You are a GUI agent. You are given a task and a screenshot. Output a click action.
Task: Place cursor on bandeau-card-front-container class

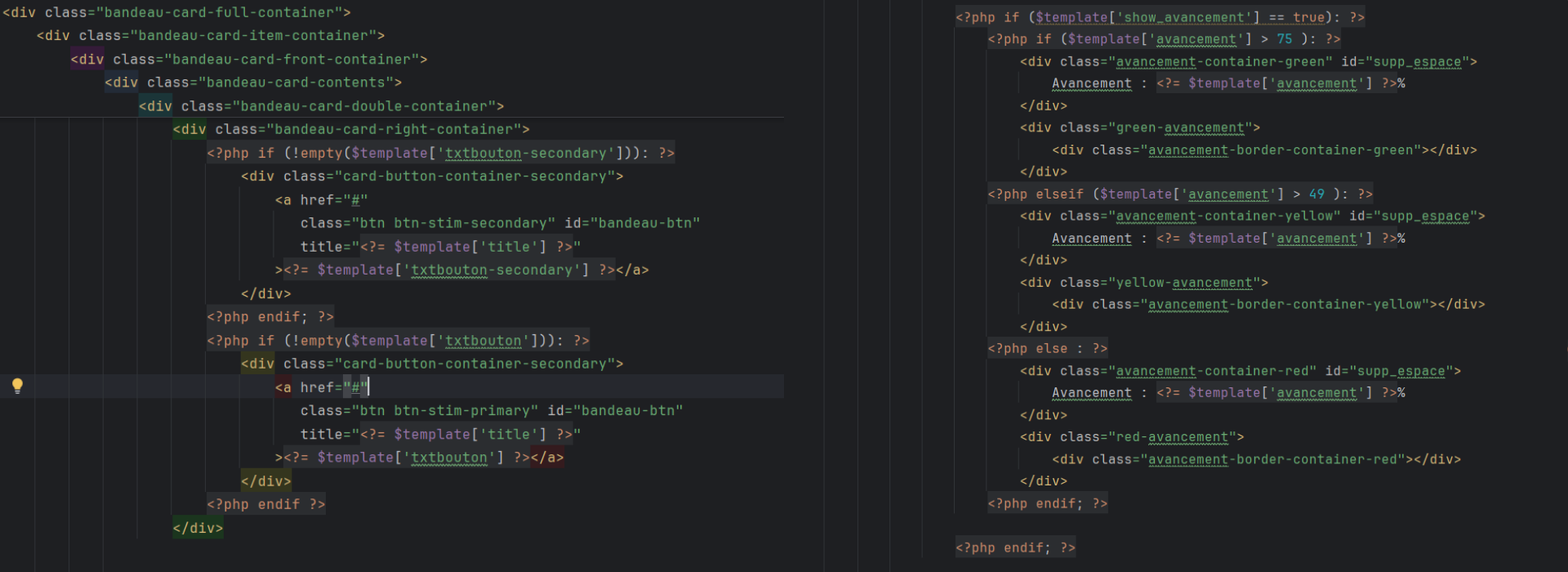pos(292,60)
